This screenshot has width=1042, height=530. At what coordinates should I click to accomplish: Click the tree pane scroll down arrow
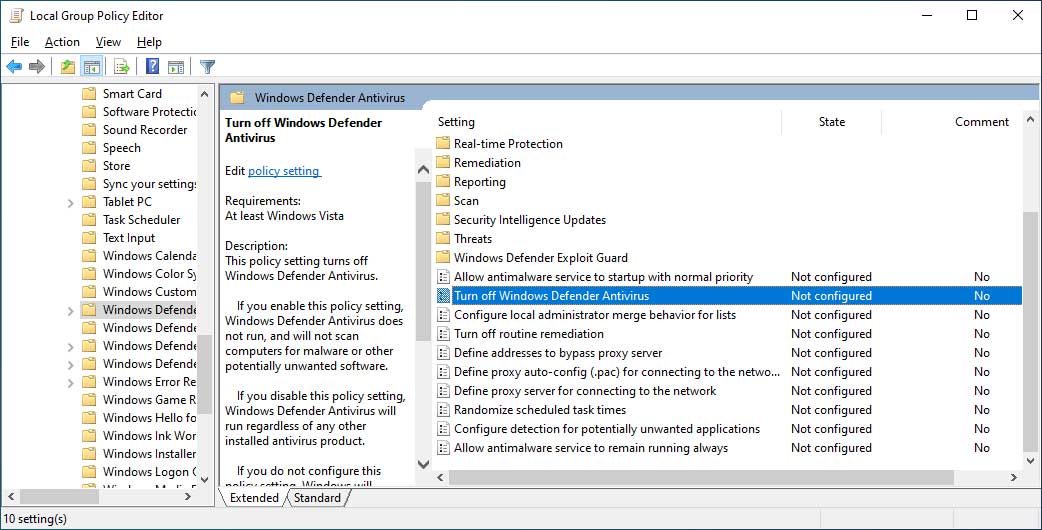pos(205,479)
